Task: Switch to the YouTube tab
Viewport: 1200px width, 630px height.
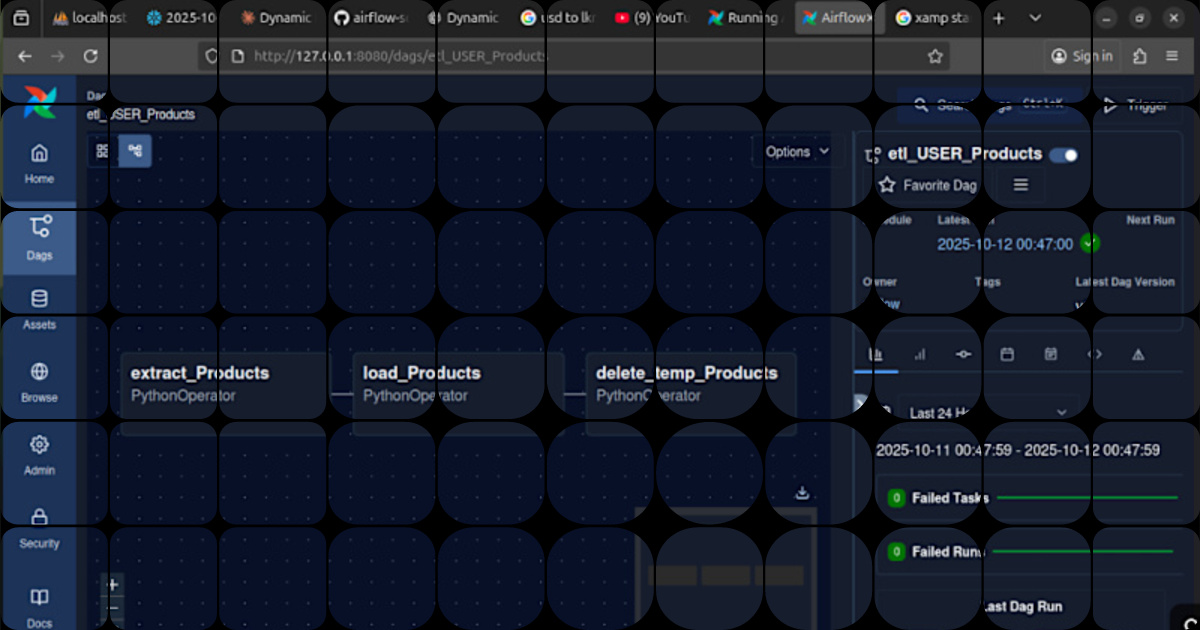Action: (653, 18)
